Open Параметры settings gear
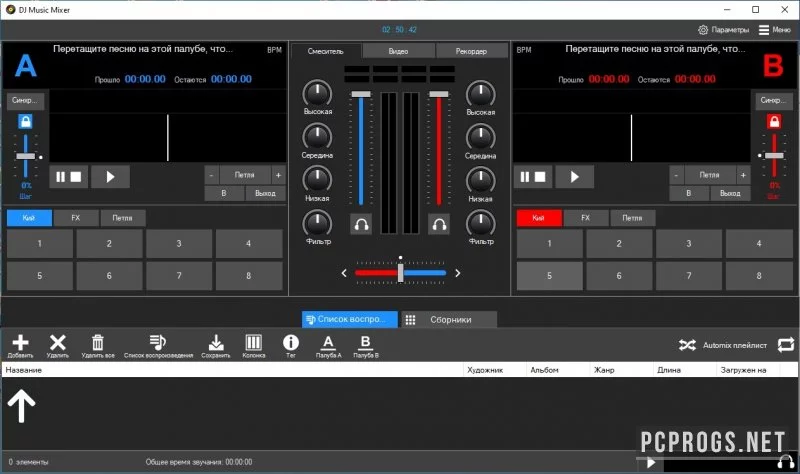The height and width of the screenshot is (474, 800). (703, 30)
